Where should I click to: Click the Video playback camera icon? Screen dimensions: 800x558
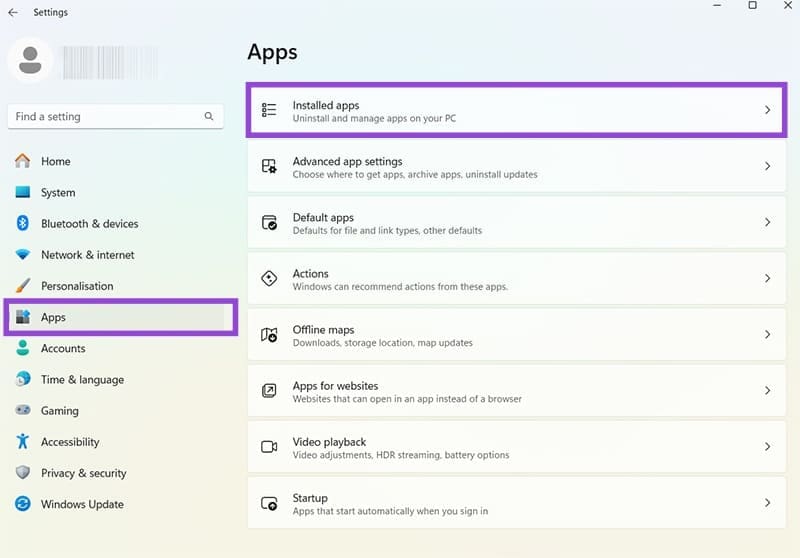[x=269, y=447]
